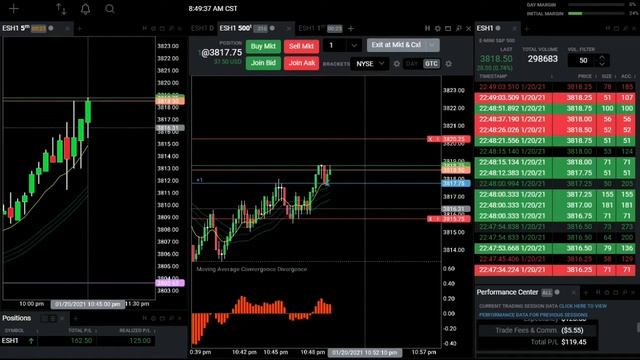Viewport: 640px width, 360px height.
Task: Click the link dot on Time & Sales ESH1 tab
Action: click(x=498, y=28)
